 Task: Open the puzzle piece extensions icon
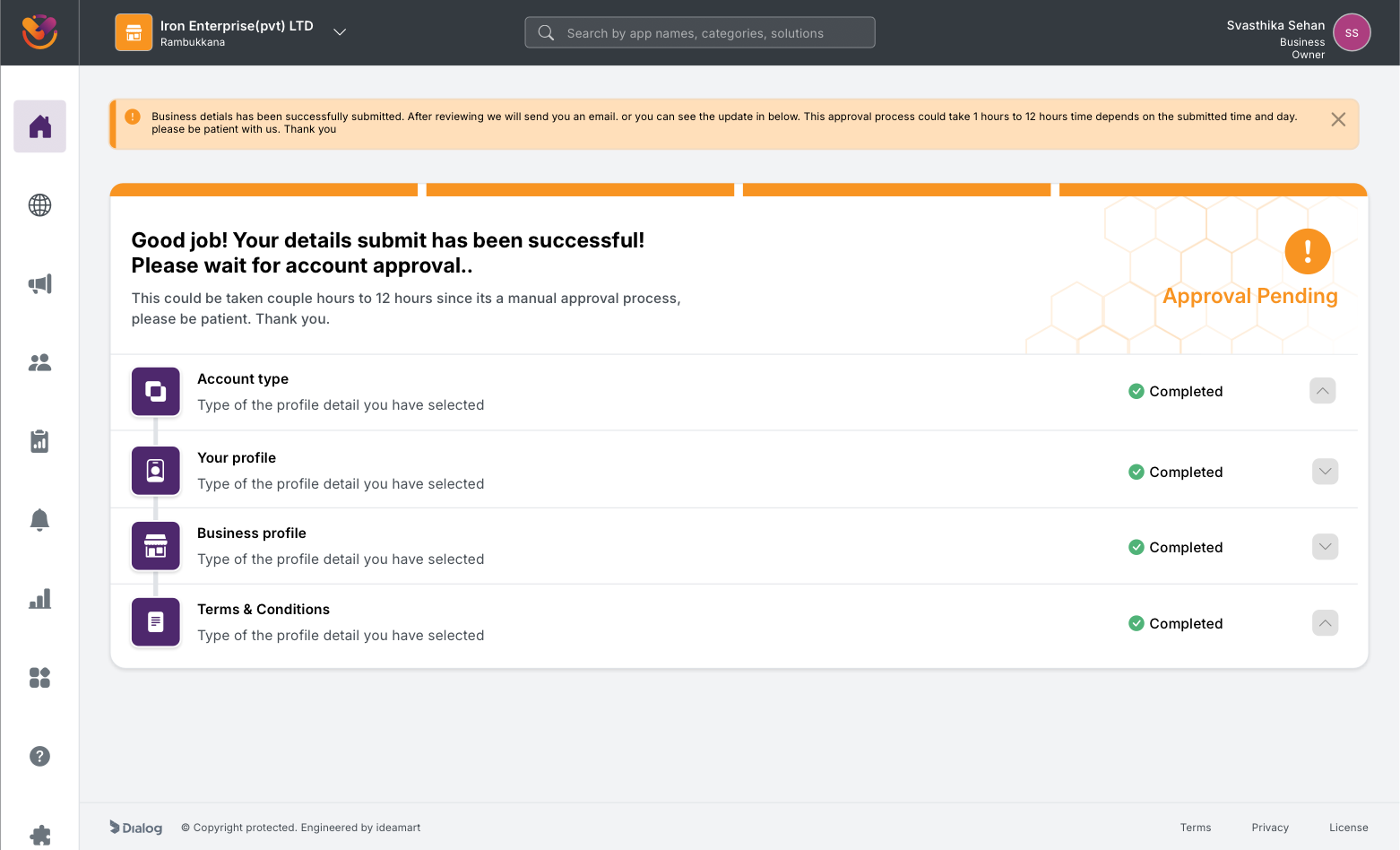click(x=39, y=835)
